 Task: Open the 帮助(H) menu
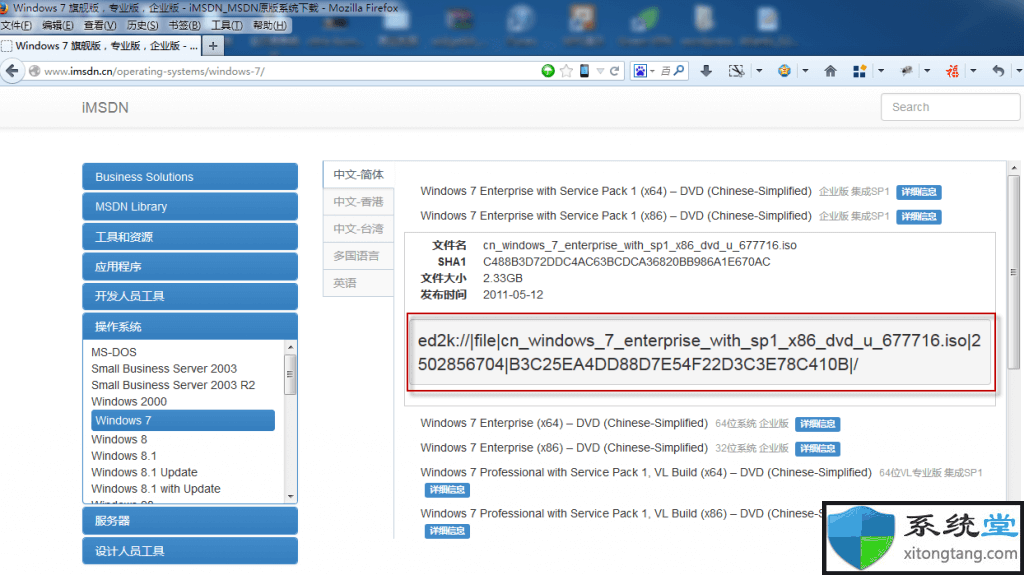[269, 25]
